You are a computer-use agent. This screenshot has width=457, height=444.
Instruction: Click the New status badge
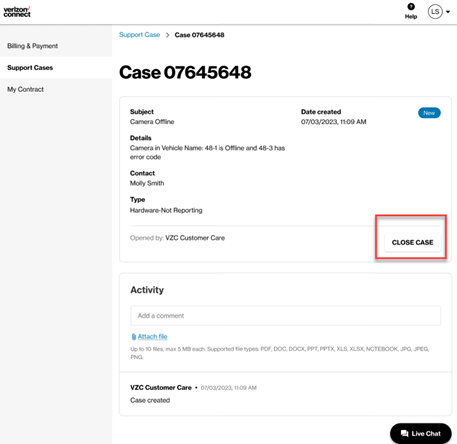pos(429,113)
